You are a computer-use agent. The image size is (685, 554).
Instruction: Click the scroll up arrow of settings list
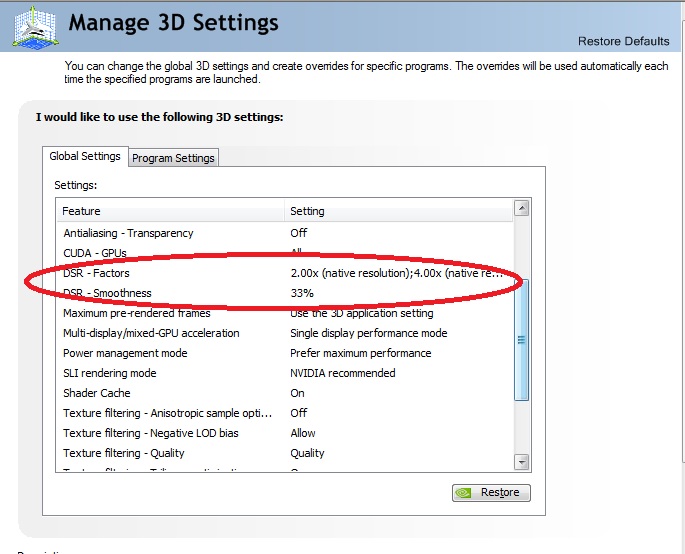pos(522,208)
